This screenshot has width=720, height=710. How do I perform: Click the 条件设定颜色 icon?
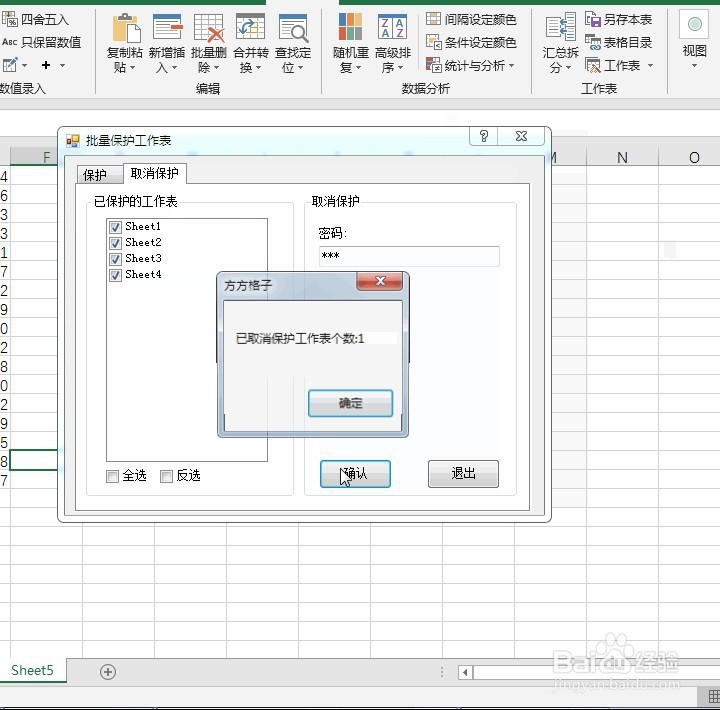pos(433,42)
